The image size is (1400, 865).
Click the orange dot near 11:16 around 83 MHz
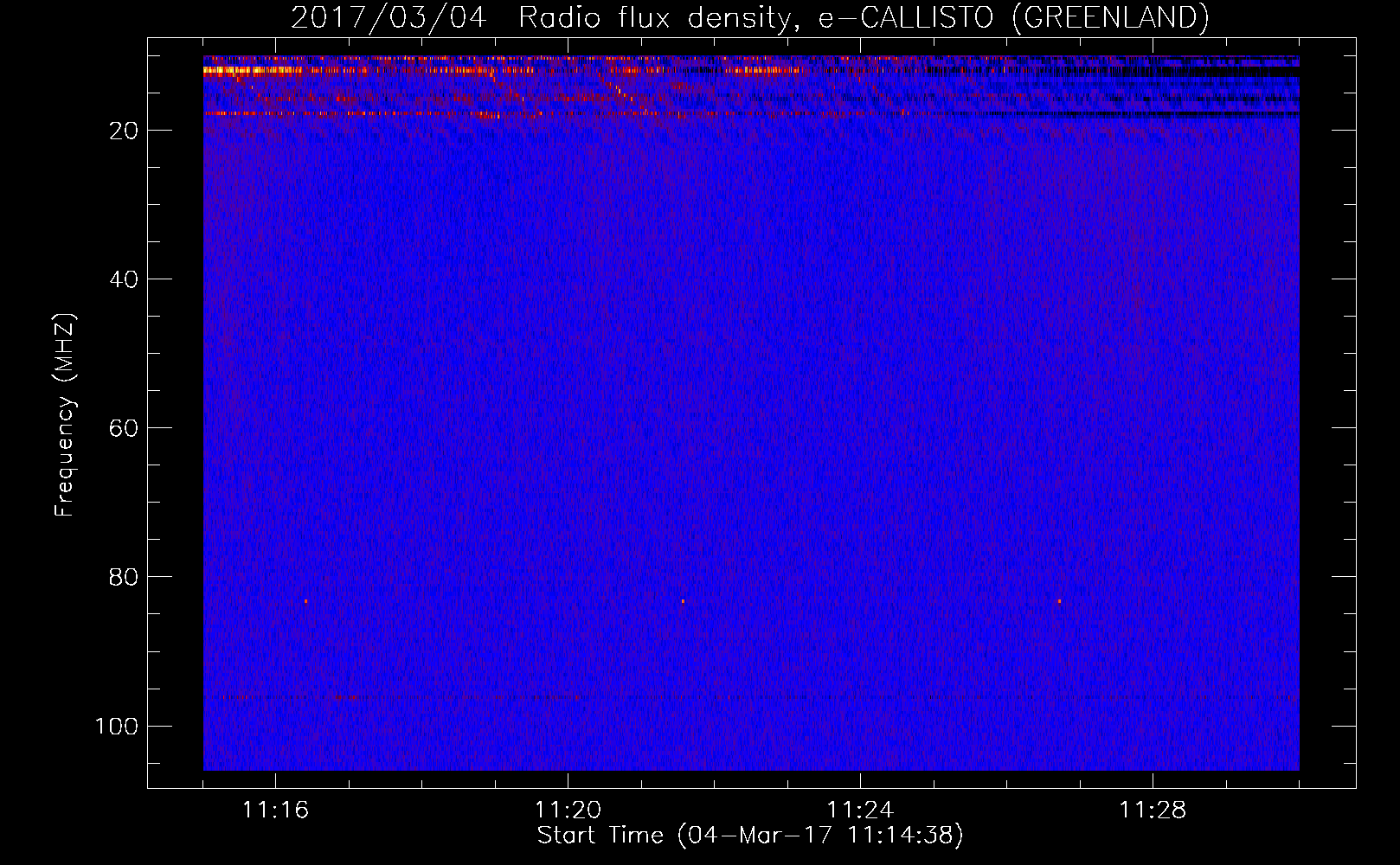(305, 601)
